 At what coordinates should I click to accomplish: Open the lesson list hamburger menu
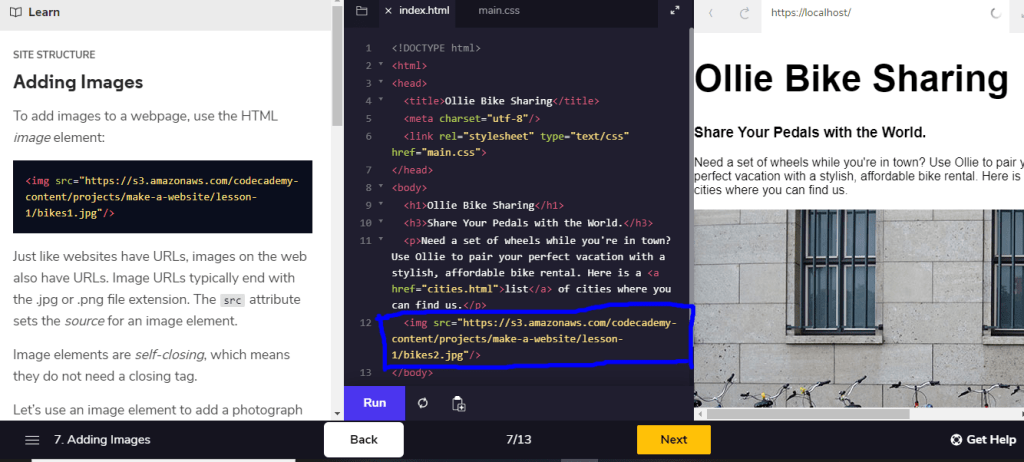click(32, 440)
